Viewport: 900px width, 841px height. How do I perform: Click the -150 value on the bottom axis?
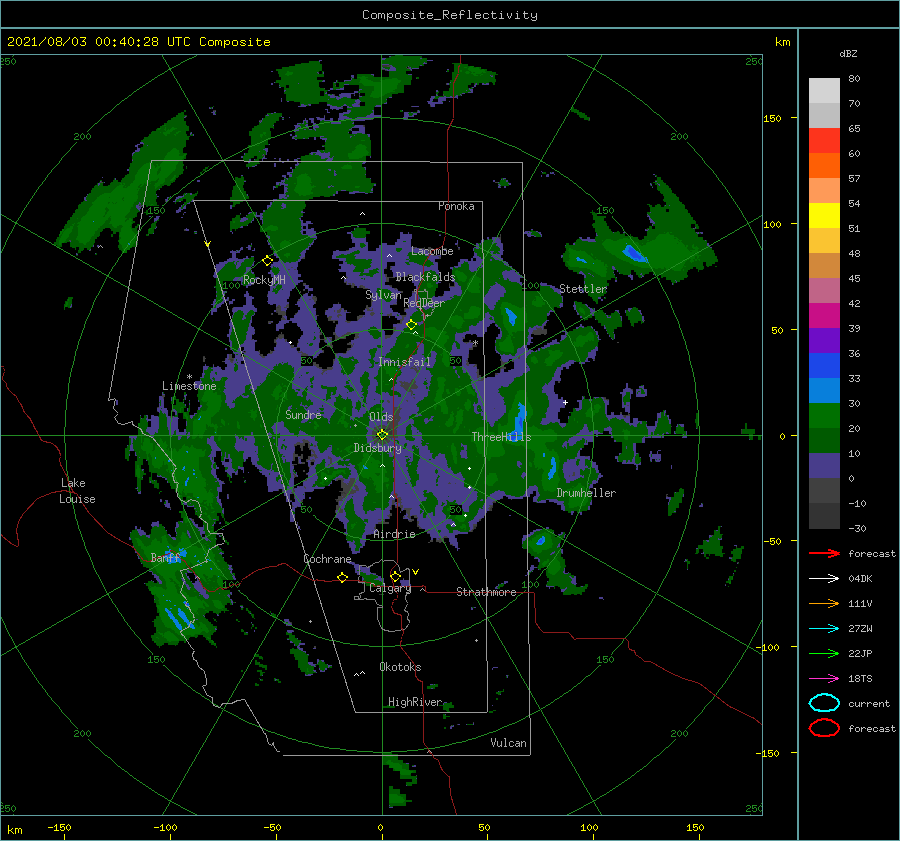coord(59,827)
